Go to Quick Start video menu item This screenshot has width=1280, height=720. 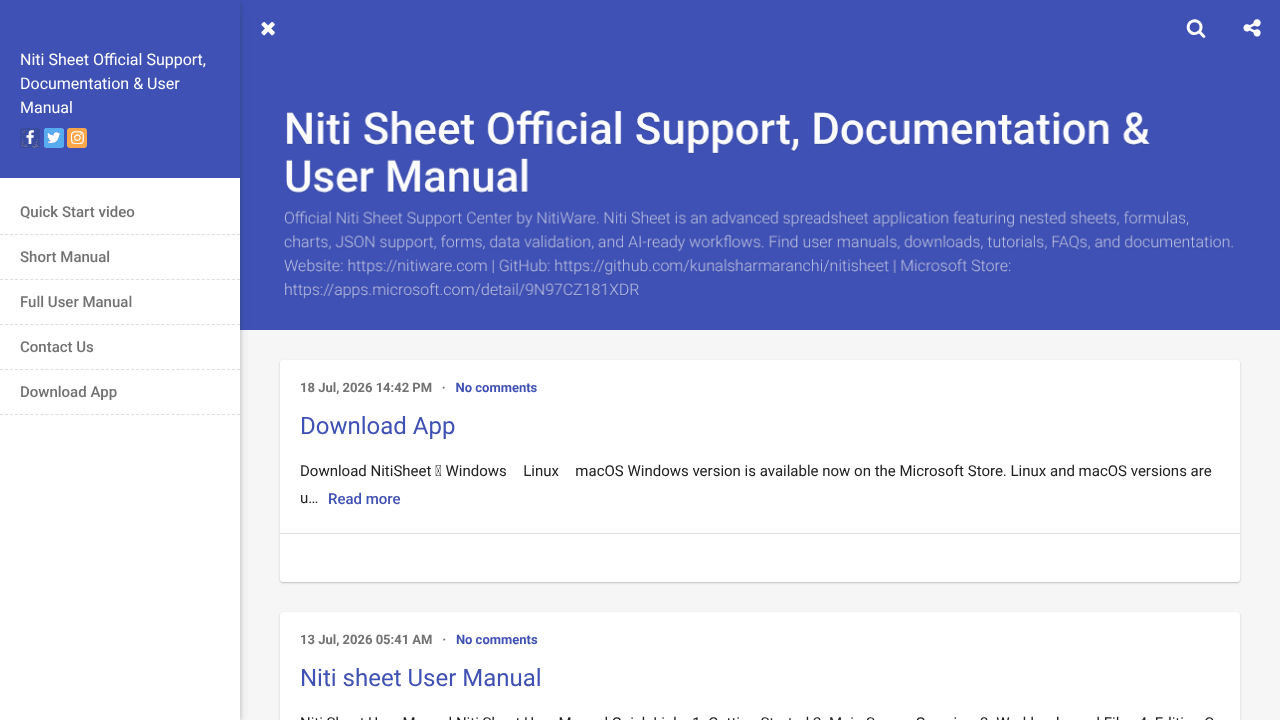pyautogui.click(x=120, y=212)
